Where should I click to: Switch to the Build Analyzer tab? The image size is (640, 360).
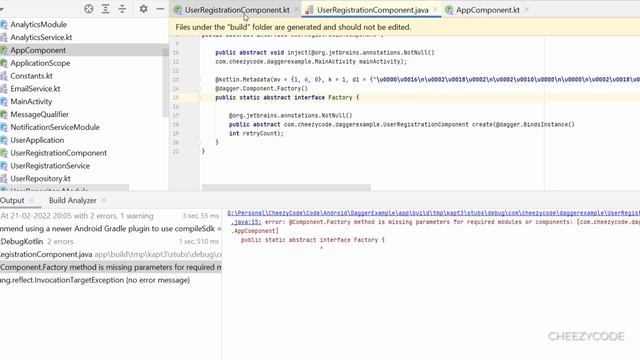73,200
